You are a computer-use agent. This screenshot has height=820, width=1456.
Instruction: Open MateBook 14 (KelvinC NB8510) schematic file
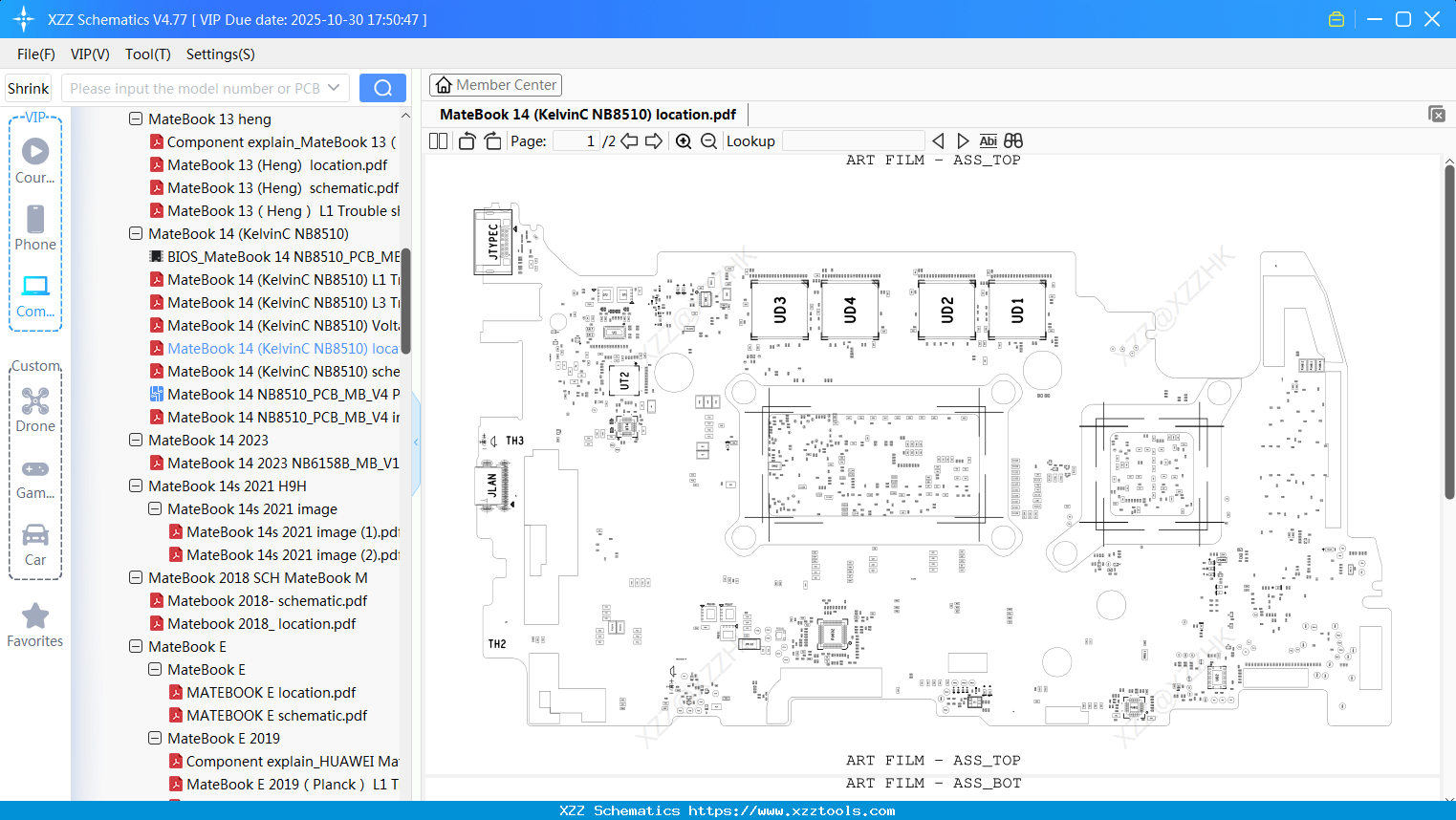click(x=274, y=371)
